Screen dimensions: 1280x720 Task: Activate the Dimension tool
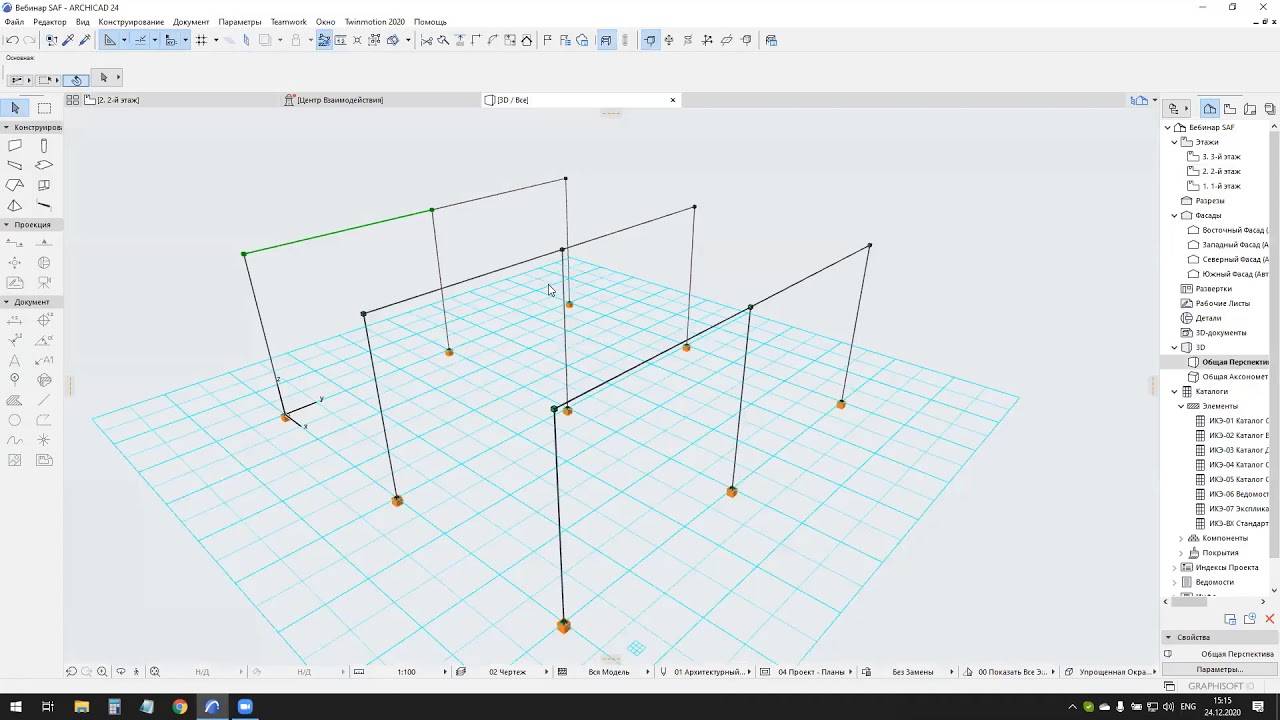[15, 320]
